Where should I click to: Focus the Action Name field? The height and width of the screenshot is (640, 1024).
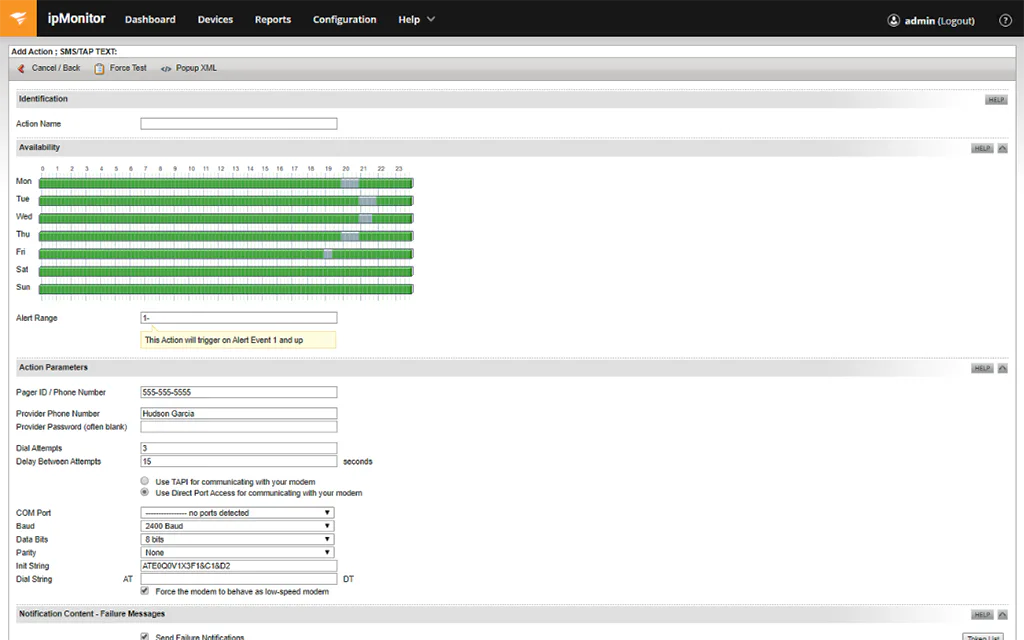(239, 123)
